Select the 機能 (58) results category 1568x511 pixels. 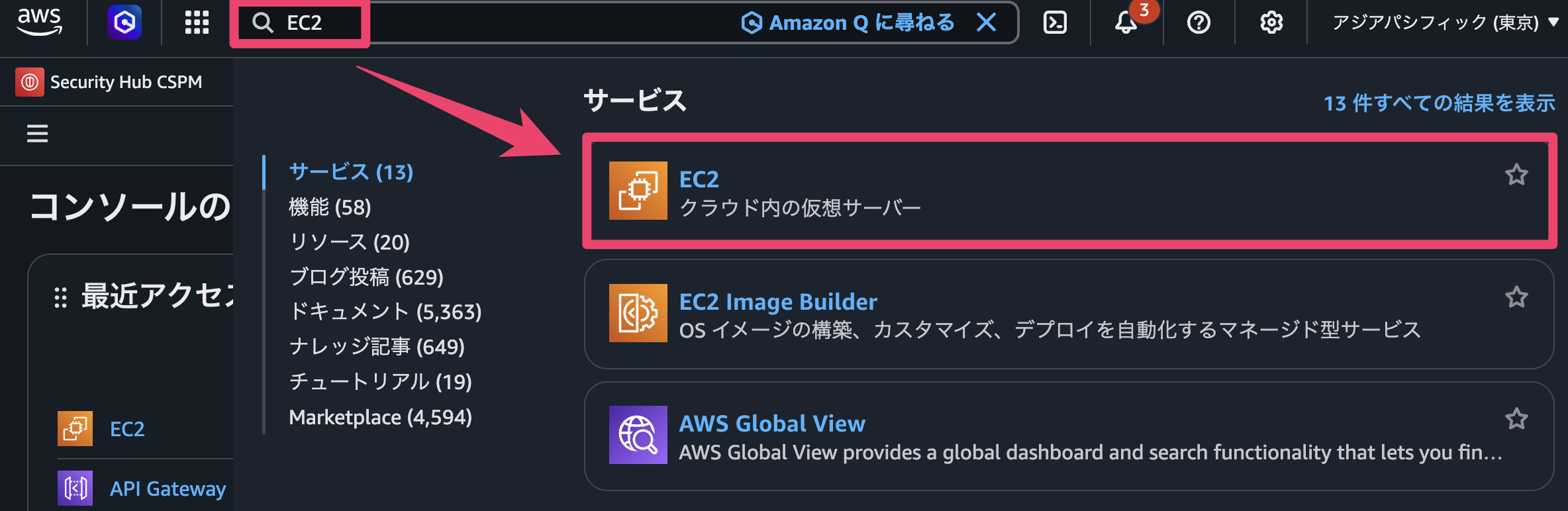330,207
